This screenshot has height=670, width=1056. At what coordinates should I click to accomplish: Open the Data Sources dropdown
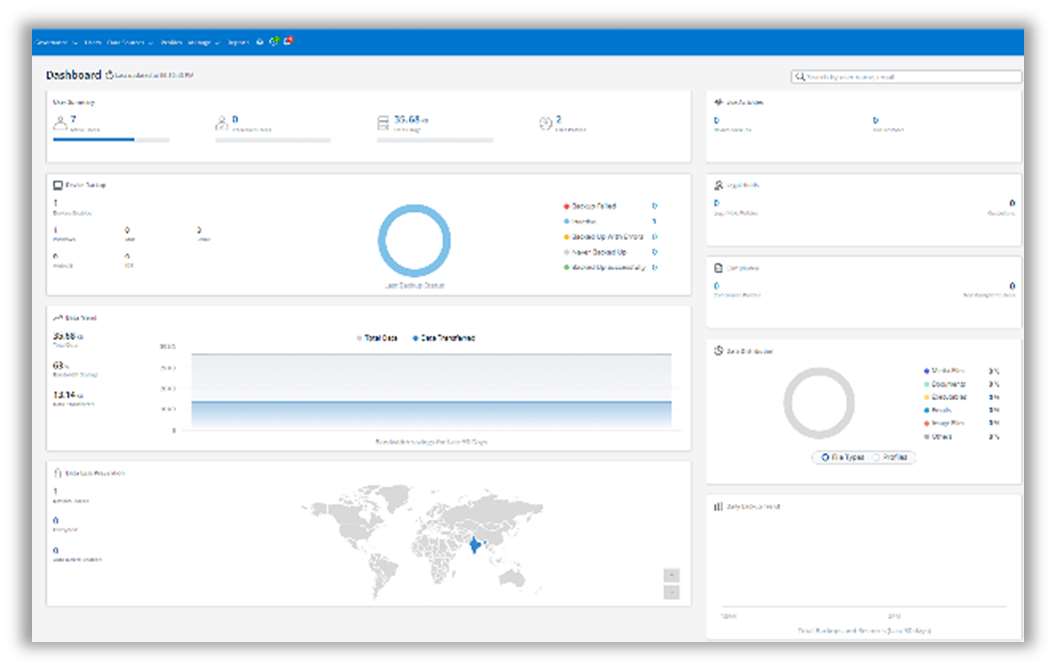[x=125, y=41]
